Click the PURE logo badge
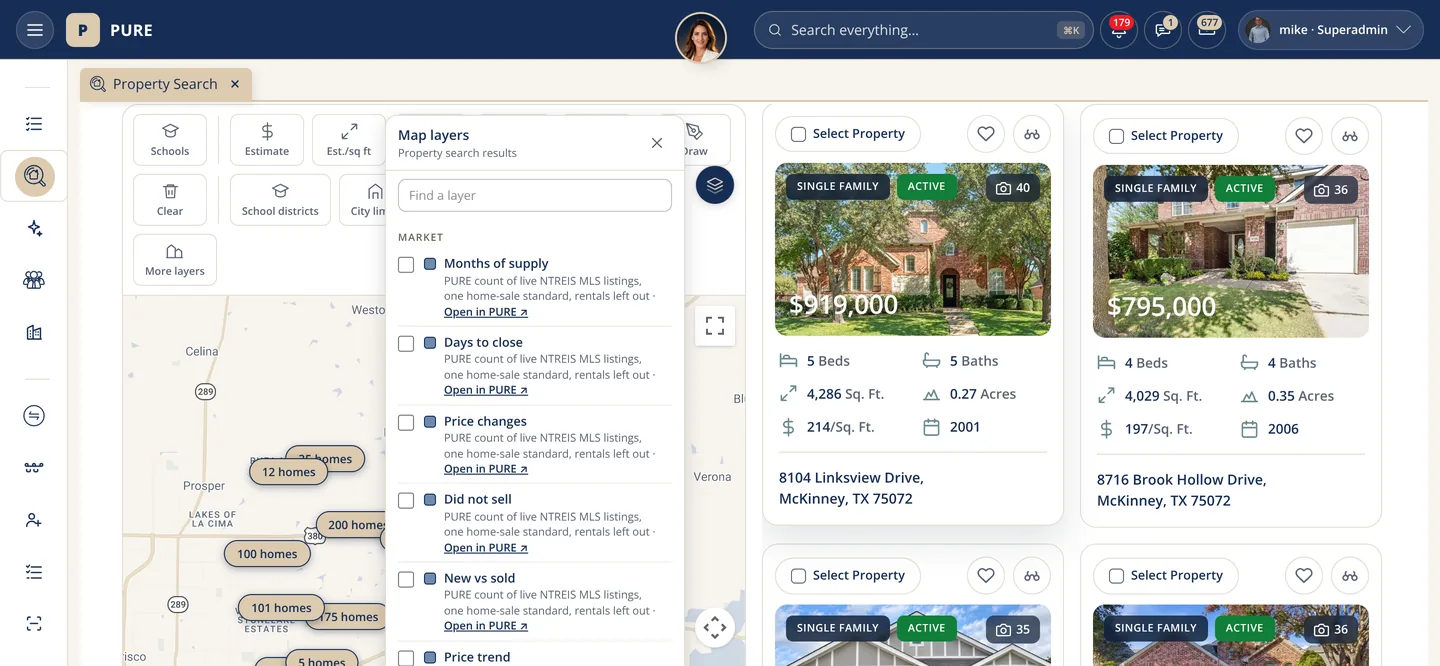 click(82, 30)
